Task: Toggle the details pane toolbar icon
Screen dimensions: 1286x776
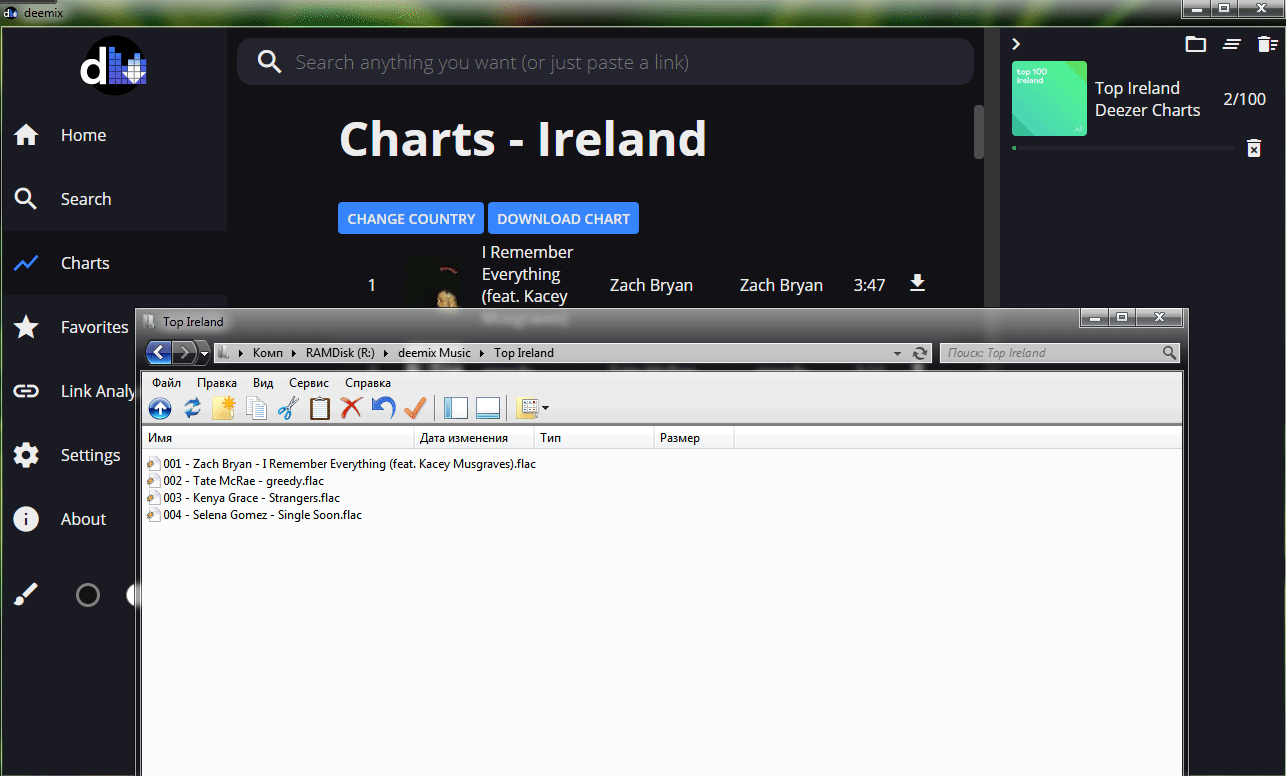Action: pos(488,408)
